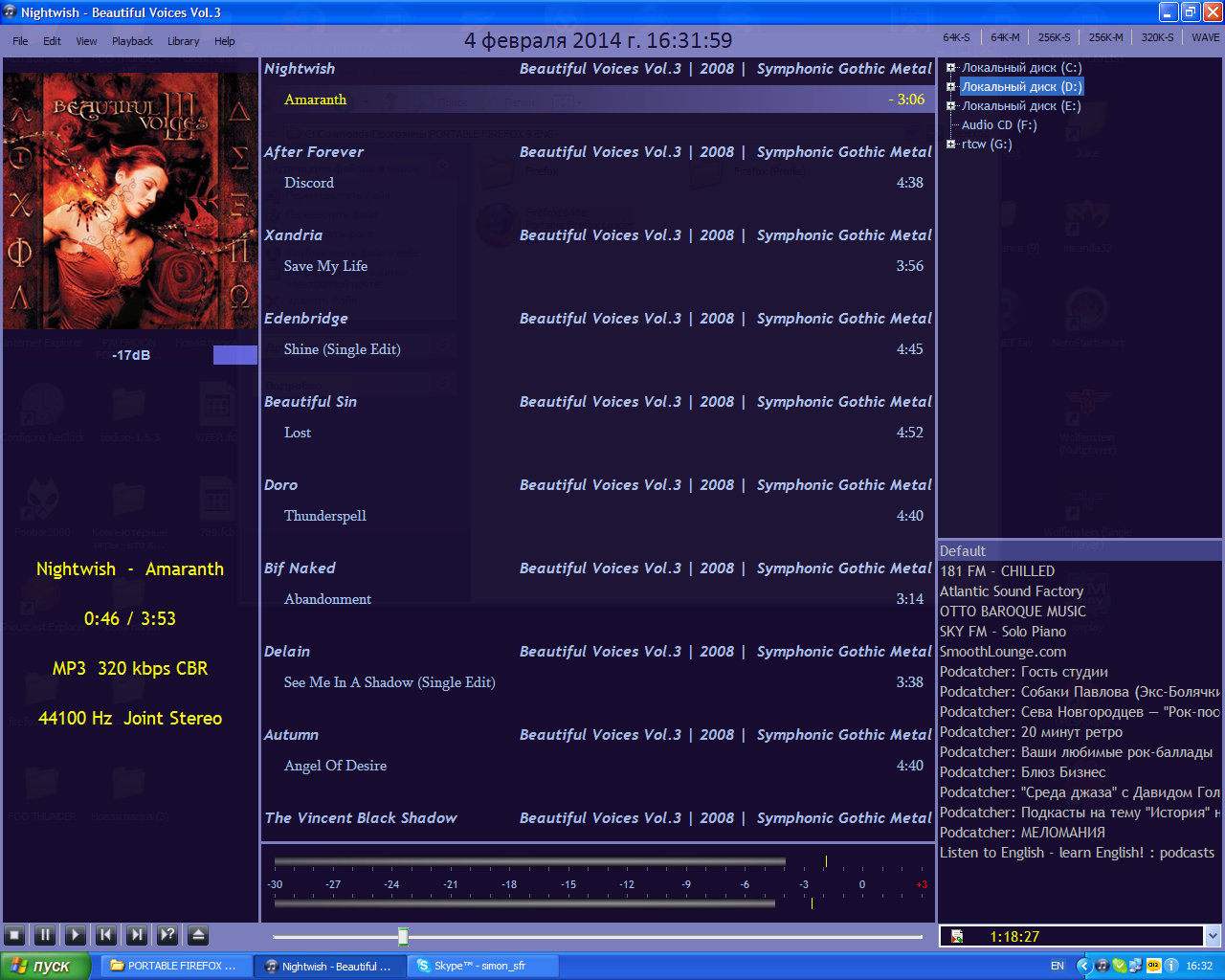Click the Eject/Open button
Viewport: 1225px width, 980px height.
point(198,935)
